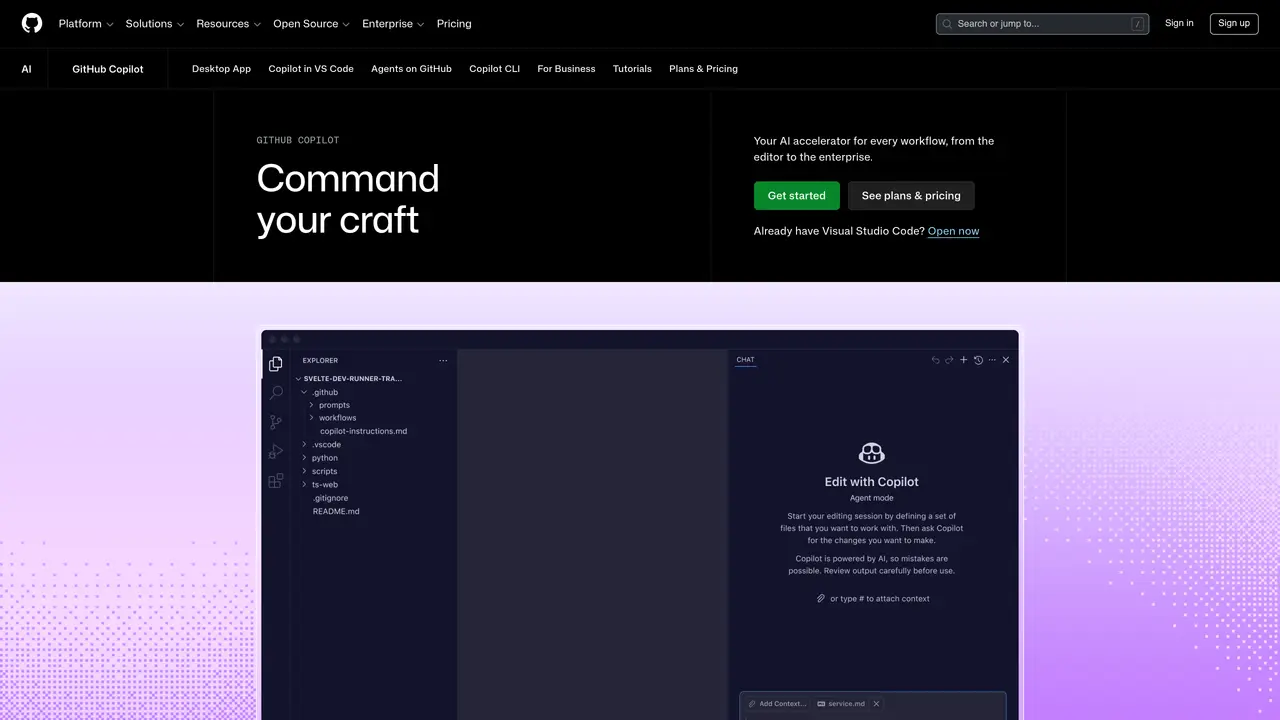
Task: Open Copilot in VS Code tab
Action: click(x=311, y=69)
